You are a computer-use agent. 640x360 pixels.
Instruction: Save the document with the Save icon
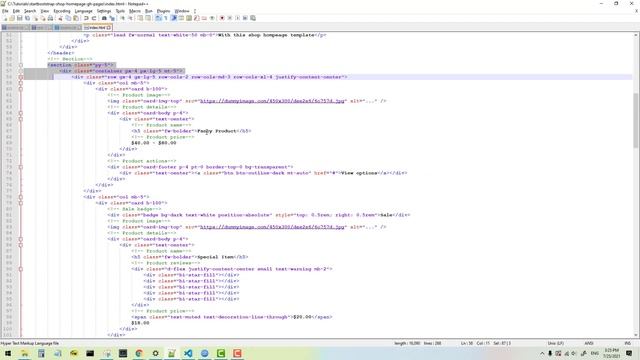[19, 18]
